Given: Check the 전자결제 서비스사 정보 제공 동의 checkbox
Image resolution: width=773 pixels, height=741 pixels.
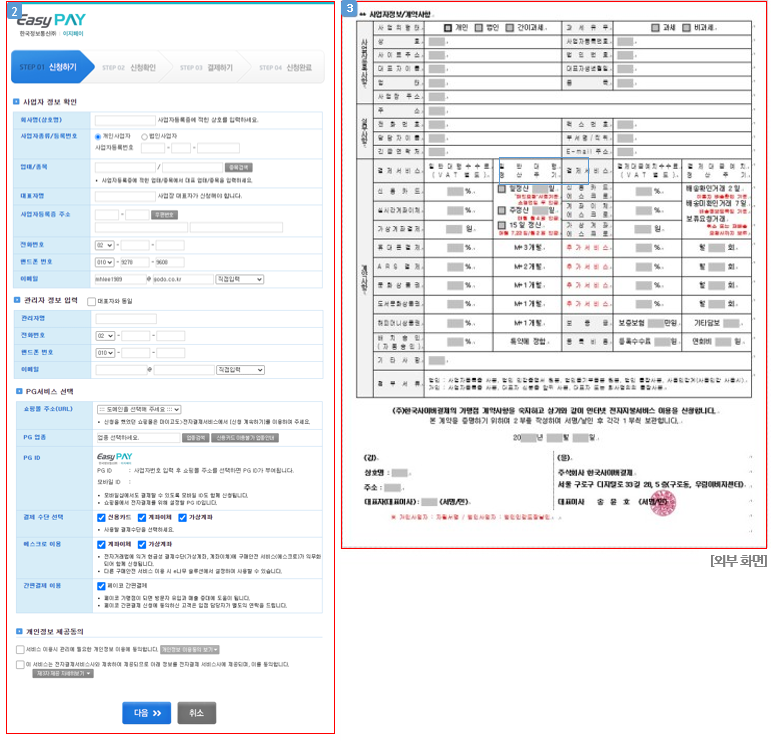Looking at the screenshot, I should click(x=20, y=665).
